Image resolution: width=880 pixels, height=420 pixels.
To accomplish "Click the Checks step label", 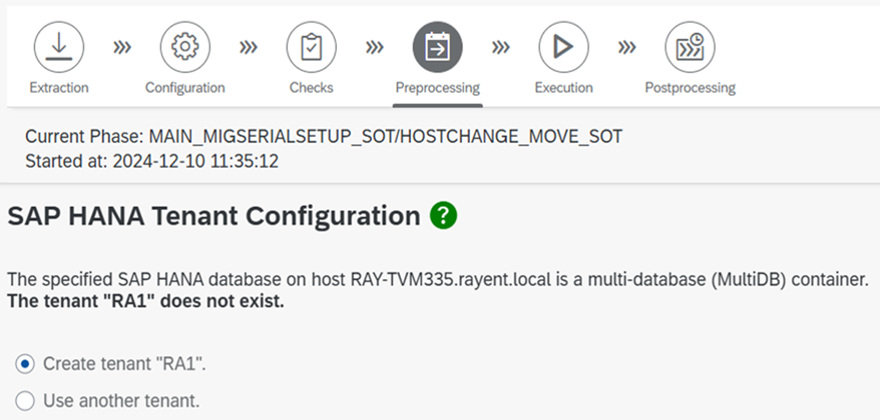I will tap(311, 88).
